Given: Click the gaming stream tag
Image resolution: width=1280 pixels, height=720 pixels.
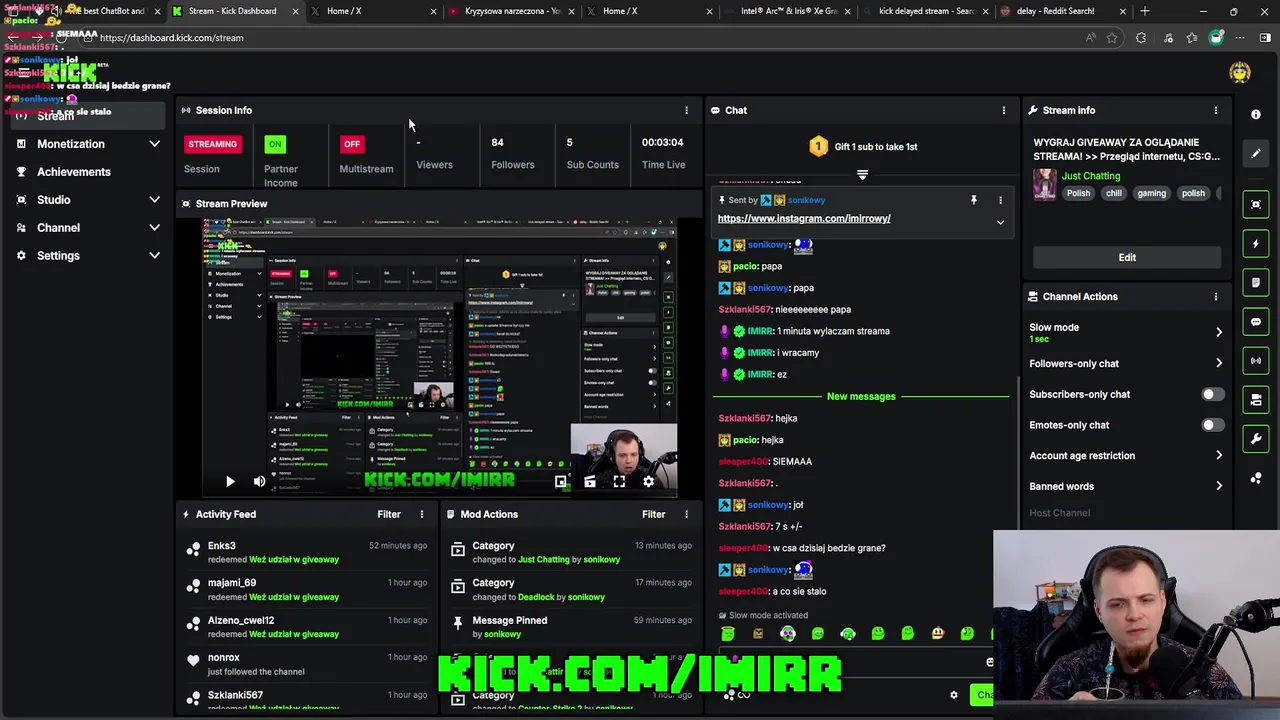Looking at the screenshot, I should click(x=1151, y=193).
